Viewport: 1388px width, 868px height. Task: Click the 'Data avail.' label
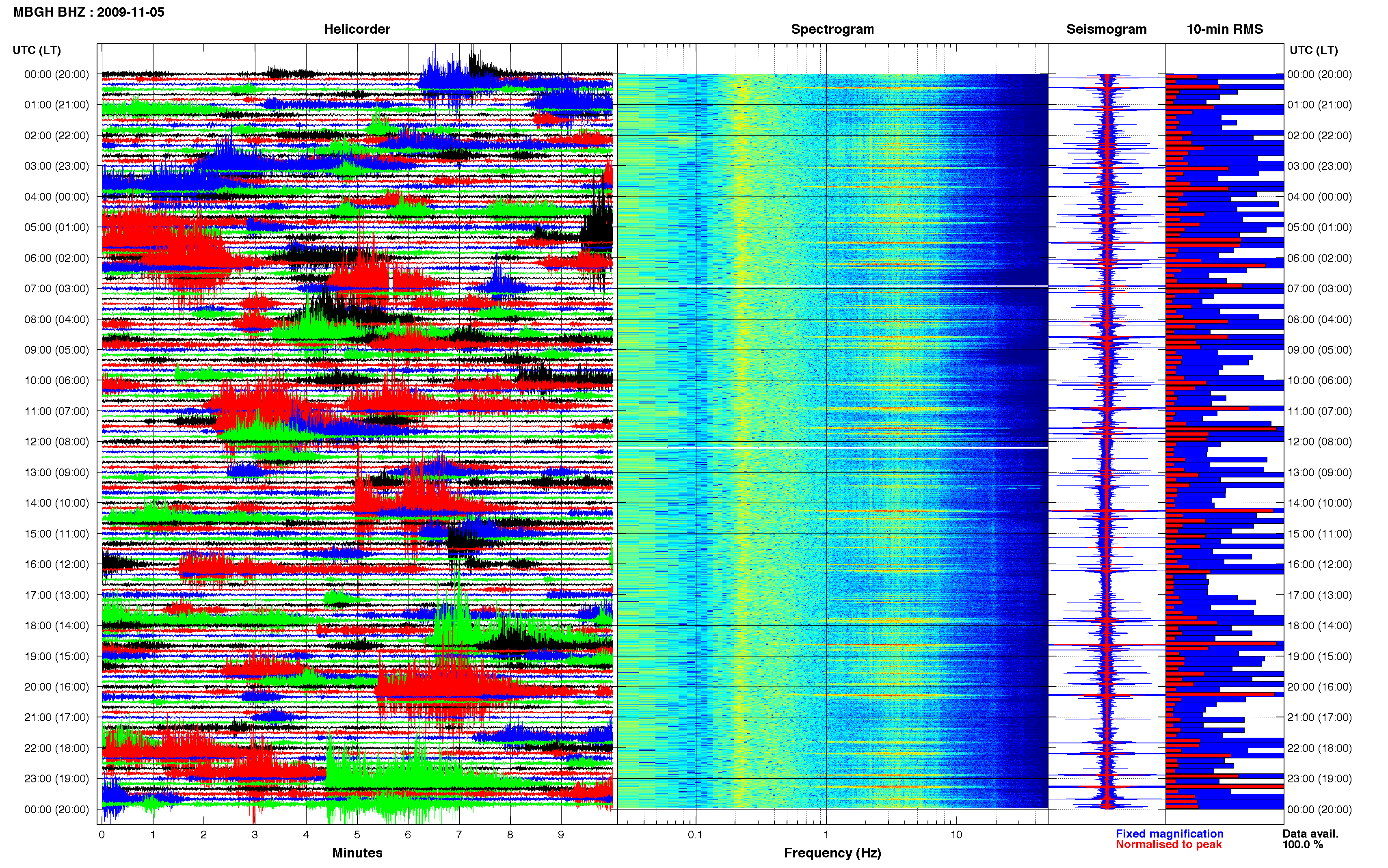tap(1310, 833)
